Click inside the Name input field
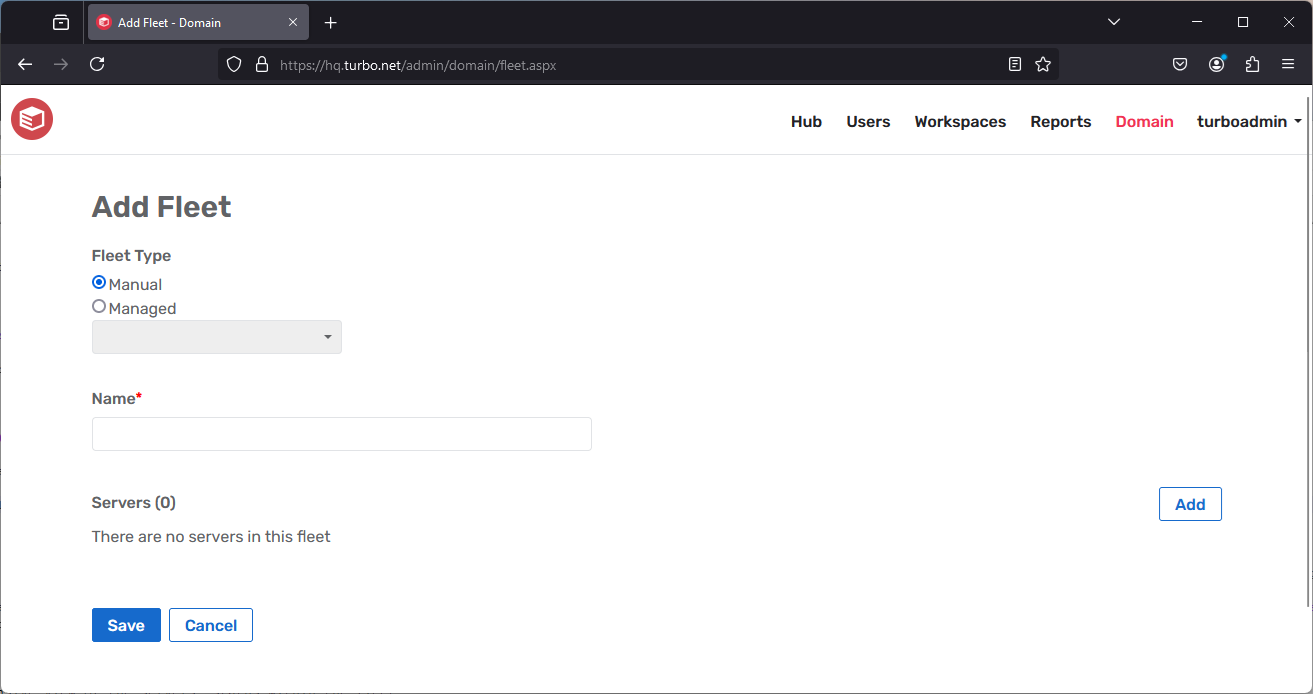The width and height of the screenshot is (1313, 694). click(341, 434)
